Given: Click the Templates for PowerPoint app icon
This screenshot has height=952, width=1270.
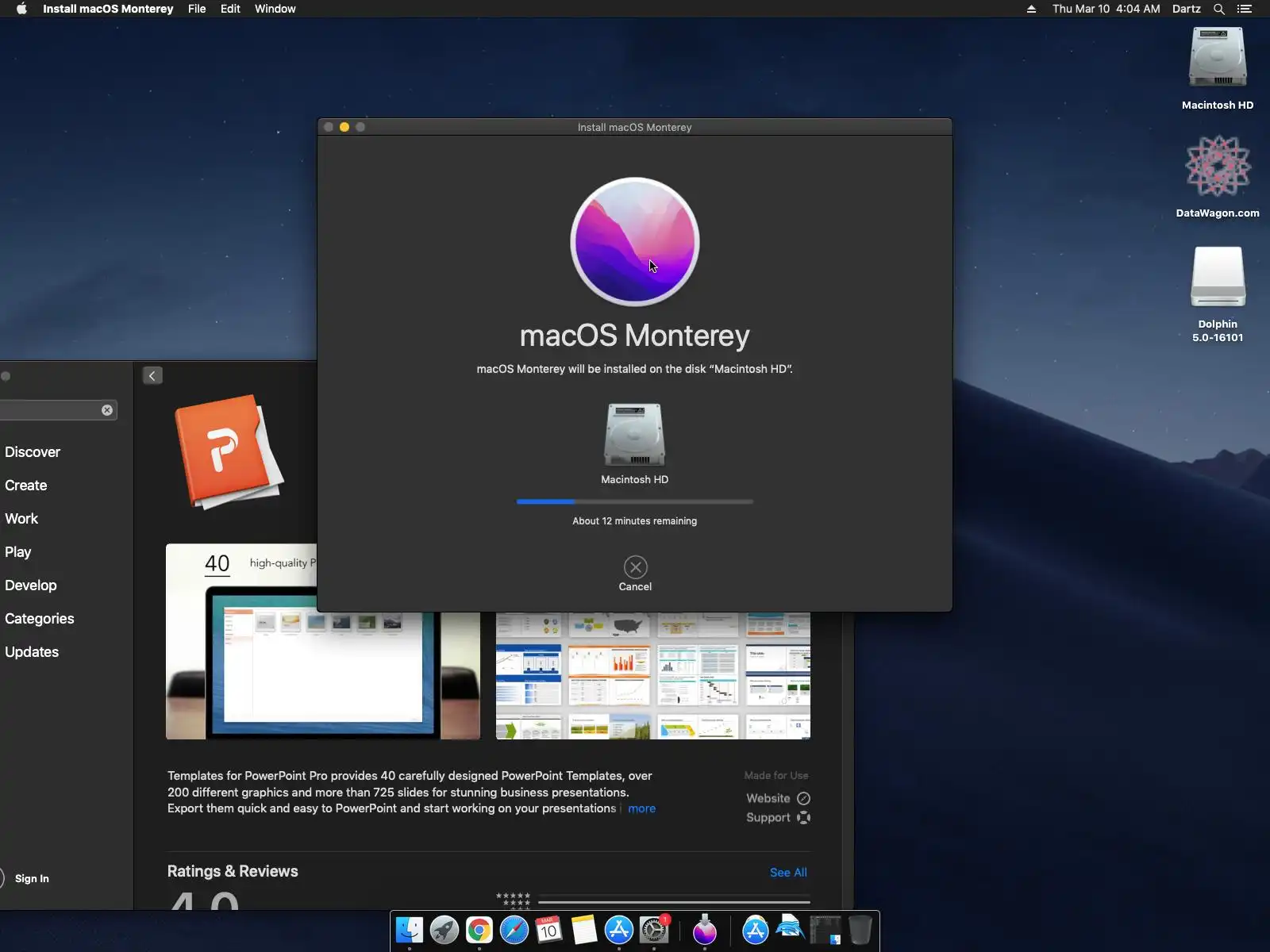Looking at the screenshot, I should [229, 451].
